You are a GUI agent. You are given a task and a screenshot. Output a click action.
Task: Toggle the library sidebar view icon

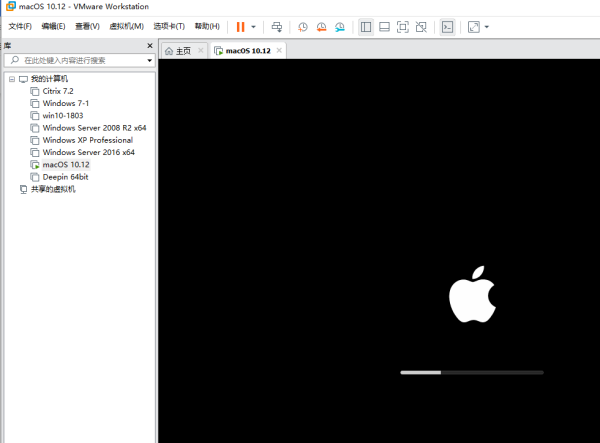[366, 27]
